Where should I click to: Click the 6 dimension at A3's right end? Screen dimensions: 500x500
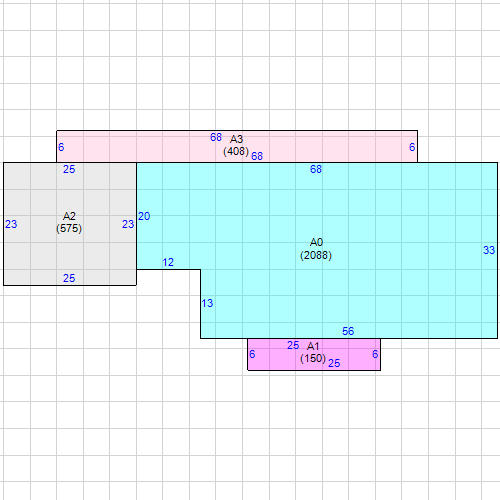point(412,147)
